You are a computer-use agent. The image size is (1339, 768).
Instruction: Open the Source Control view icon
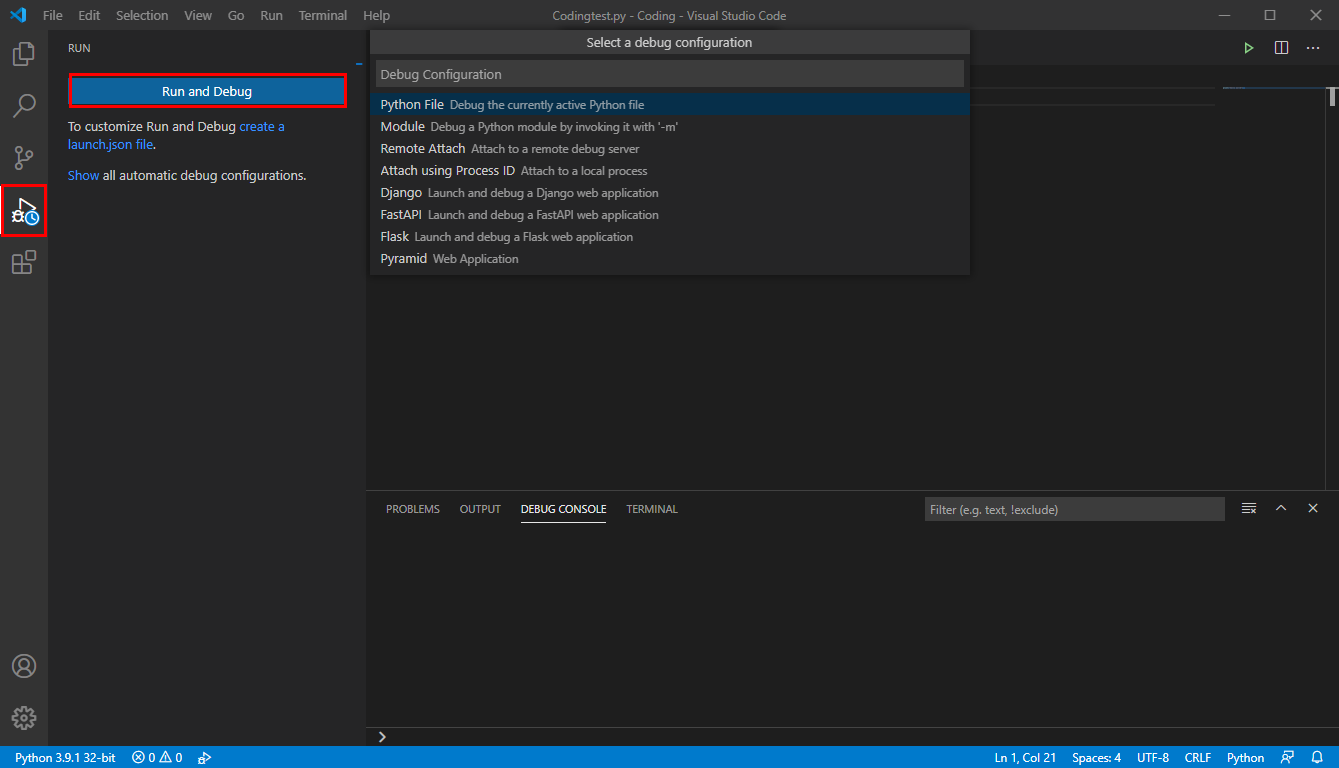[24, 157]
